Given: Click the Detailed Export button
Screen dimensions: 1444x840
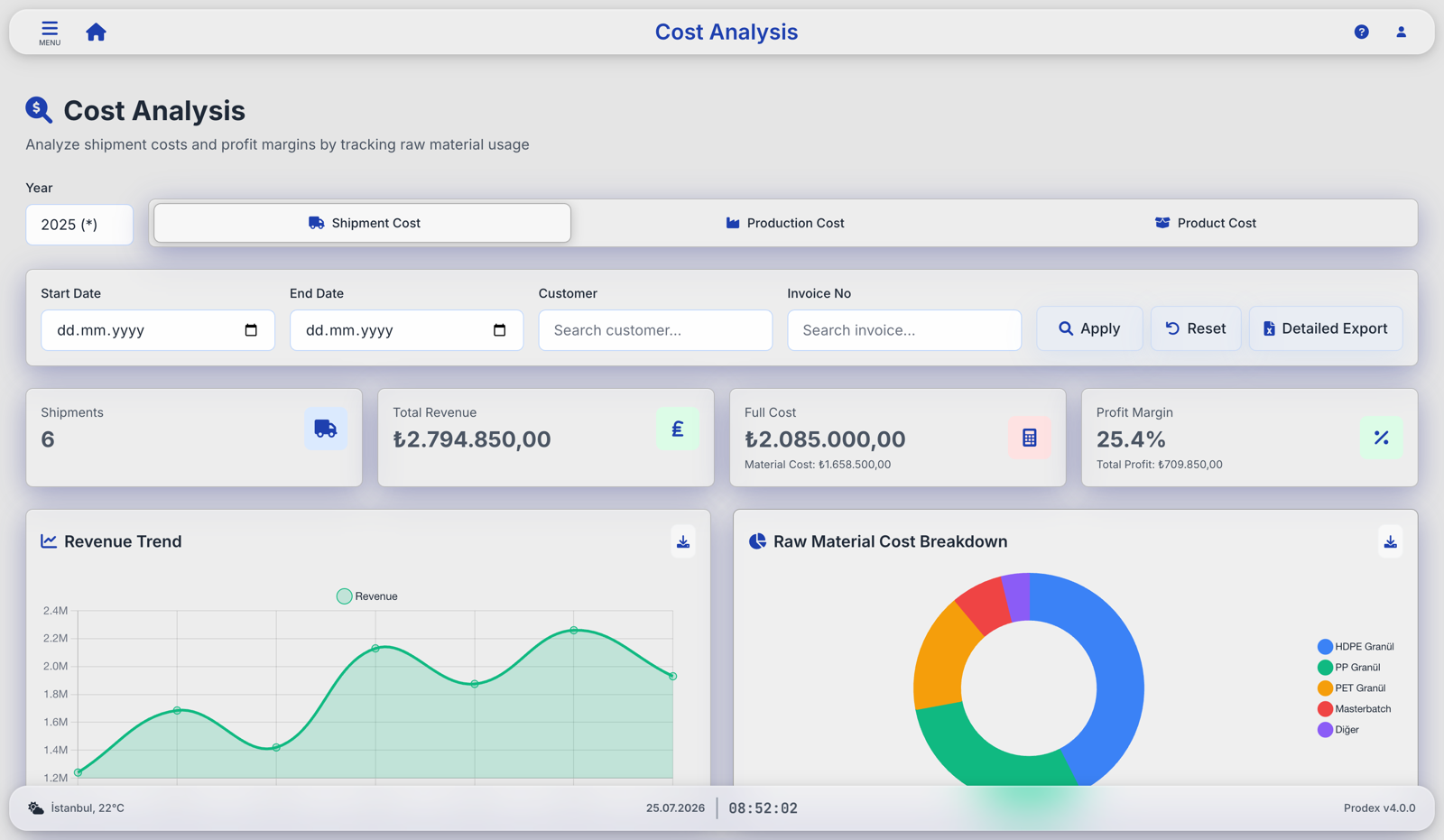Looking at the screenshot, I should pos(1325,328).
